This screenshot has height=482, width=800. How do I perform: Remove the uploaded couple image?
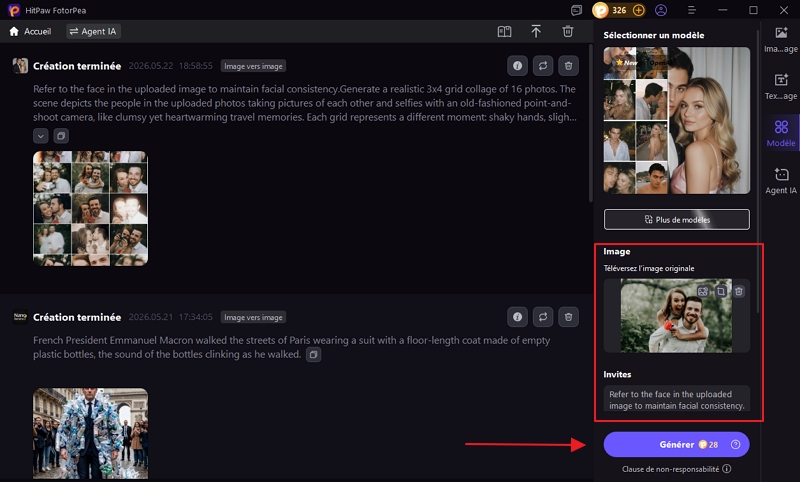click(739, 292)
